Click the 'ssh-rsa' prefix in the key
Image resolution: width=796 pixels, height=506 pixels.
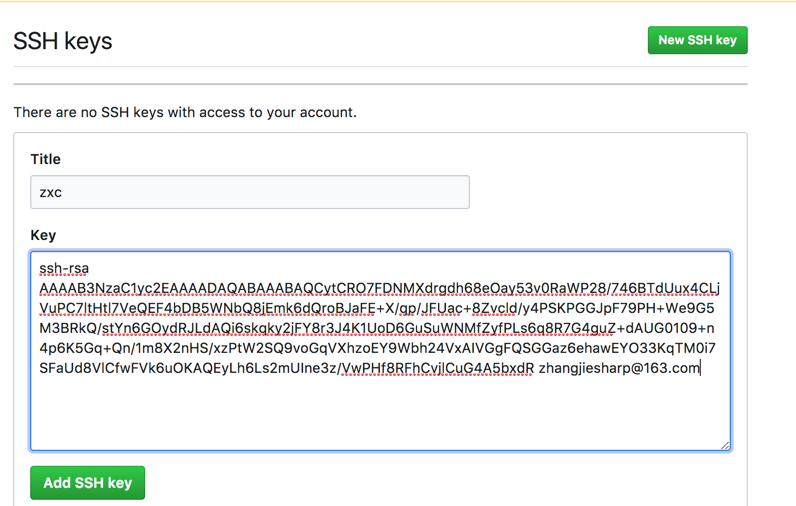[64, 268]
